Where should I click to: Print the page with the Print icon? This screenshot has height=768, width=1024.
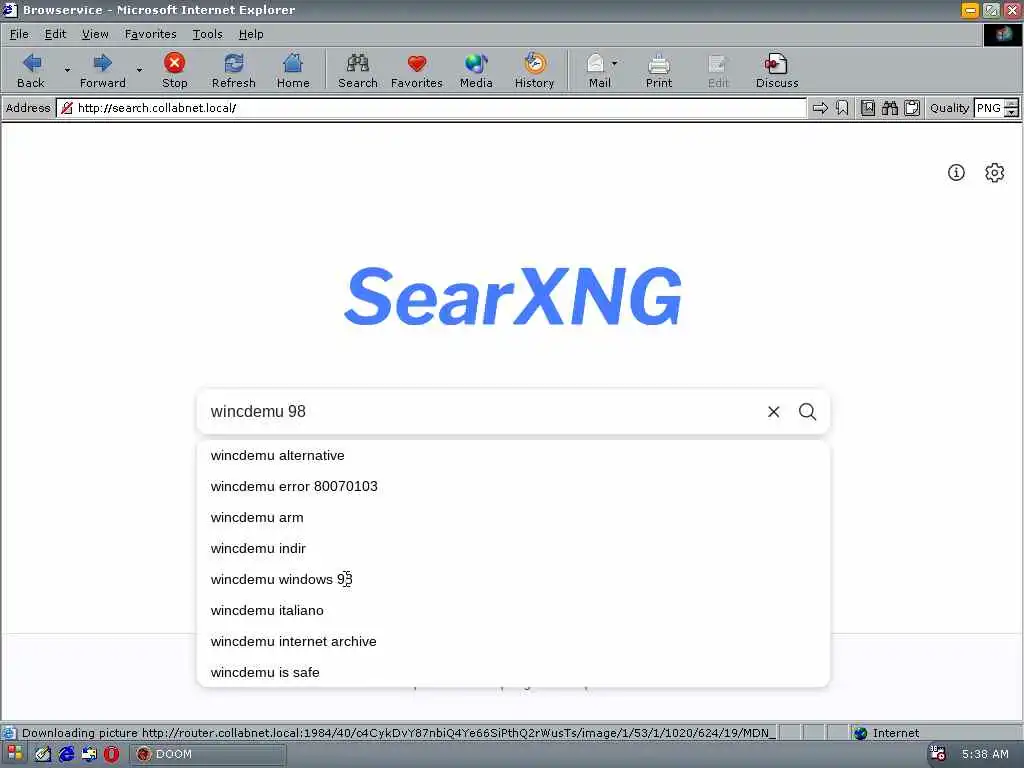click(658, 71)
